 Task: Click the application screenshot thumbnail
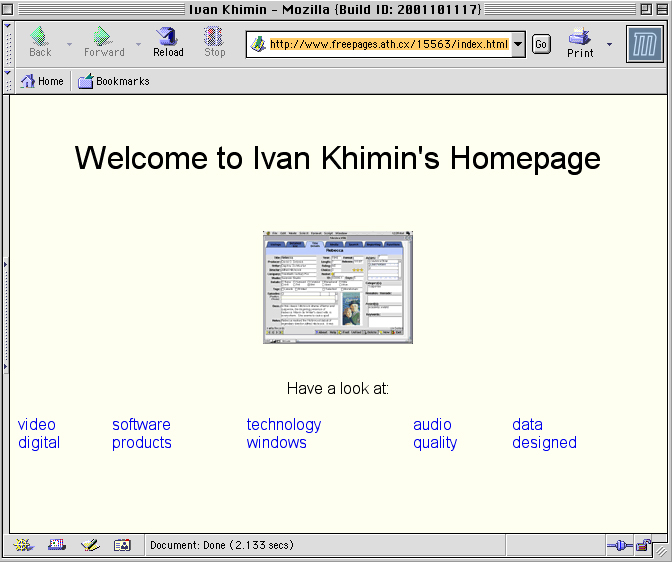coord(338,287)
